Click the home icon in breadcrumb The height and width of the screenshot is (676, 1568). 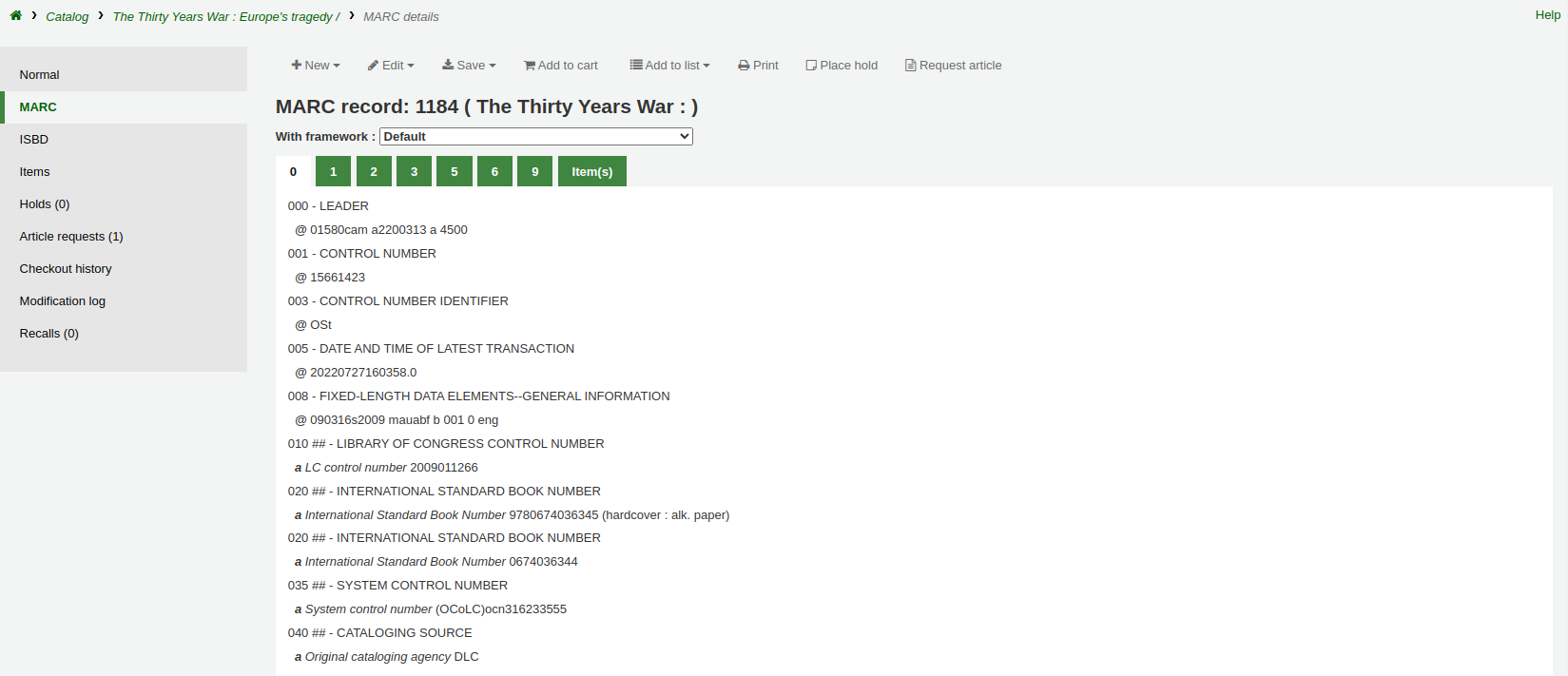[x=16, y=15]
